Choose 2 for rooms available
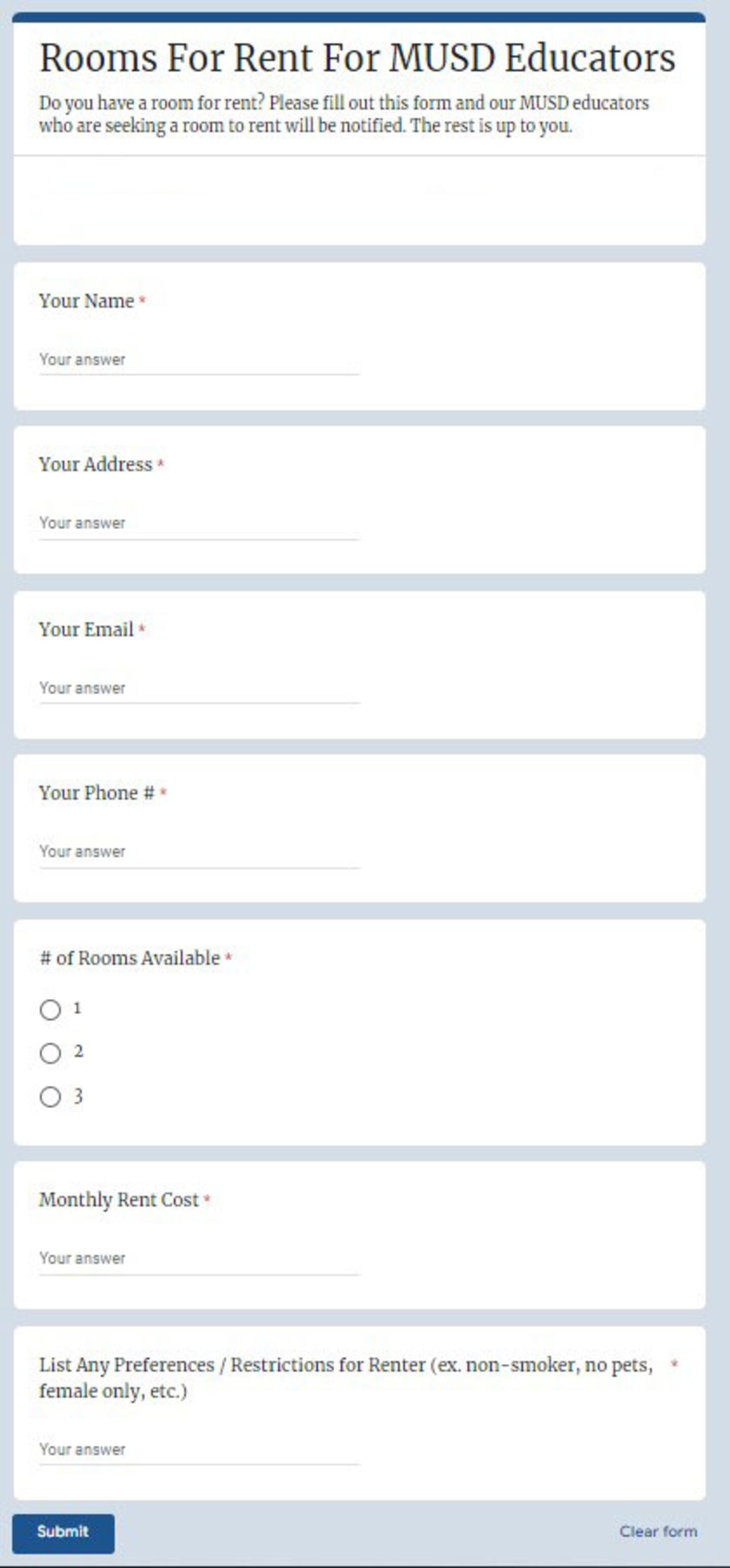730x1568 pixels. click(51, 1053)
